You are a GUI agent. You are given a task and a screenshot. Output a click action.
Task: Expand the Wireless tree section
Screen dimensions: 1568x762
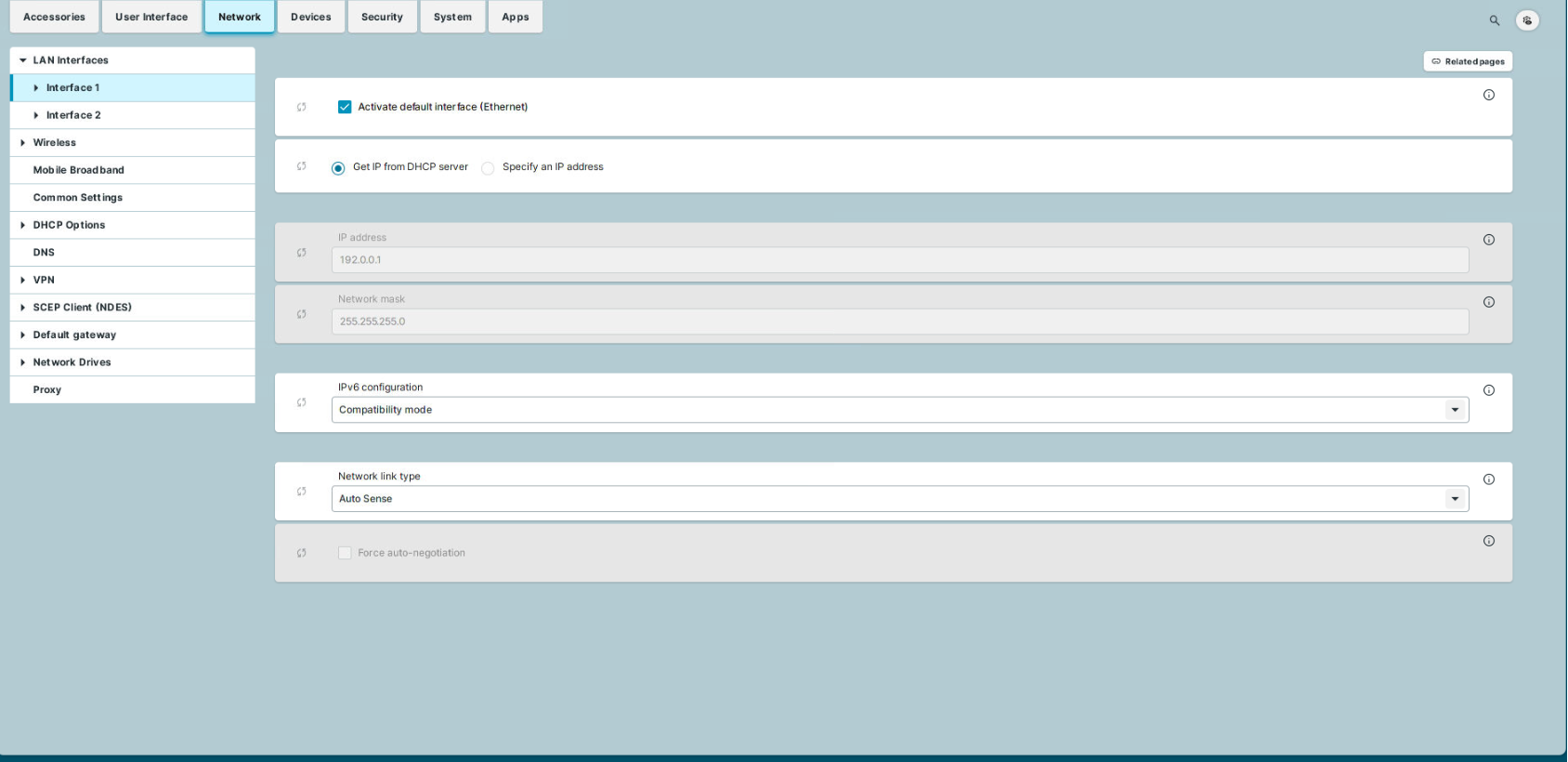pos(23,143)
